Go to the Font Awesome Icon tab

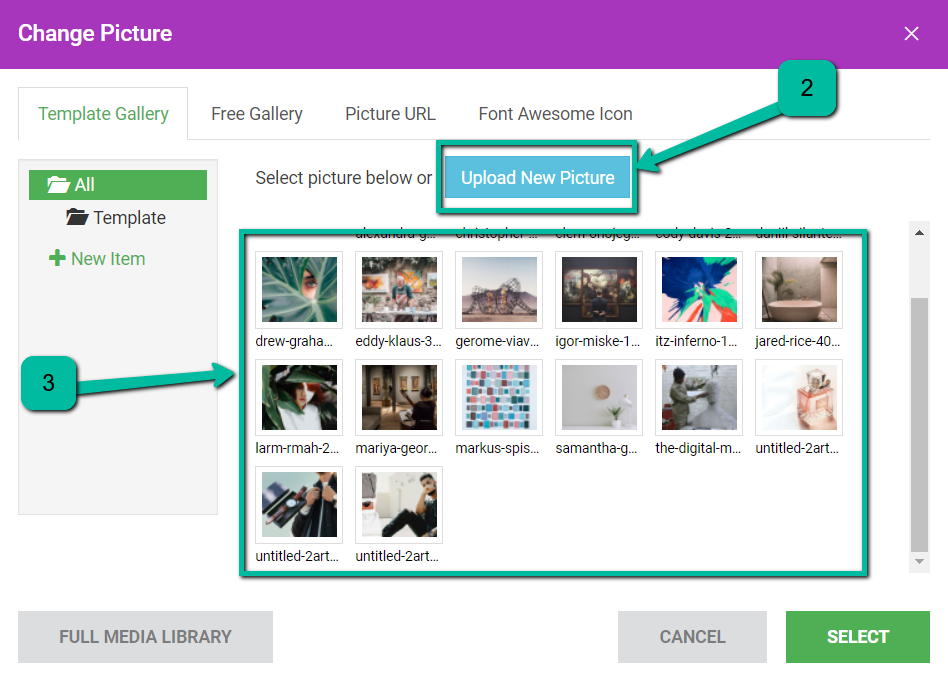(555, 114)
